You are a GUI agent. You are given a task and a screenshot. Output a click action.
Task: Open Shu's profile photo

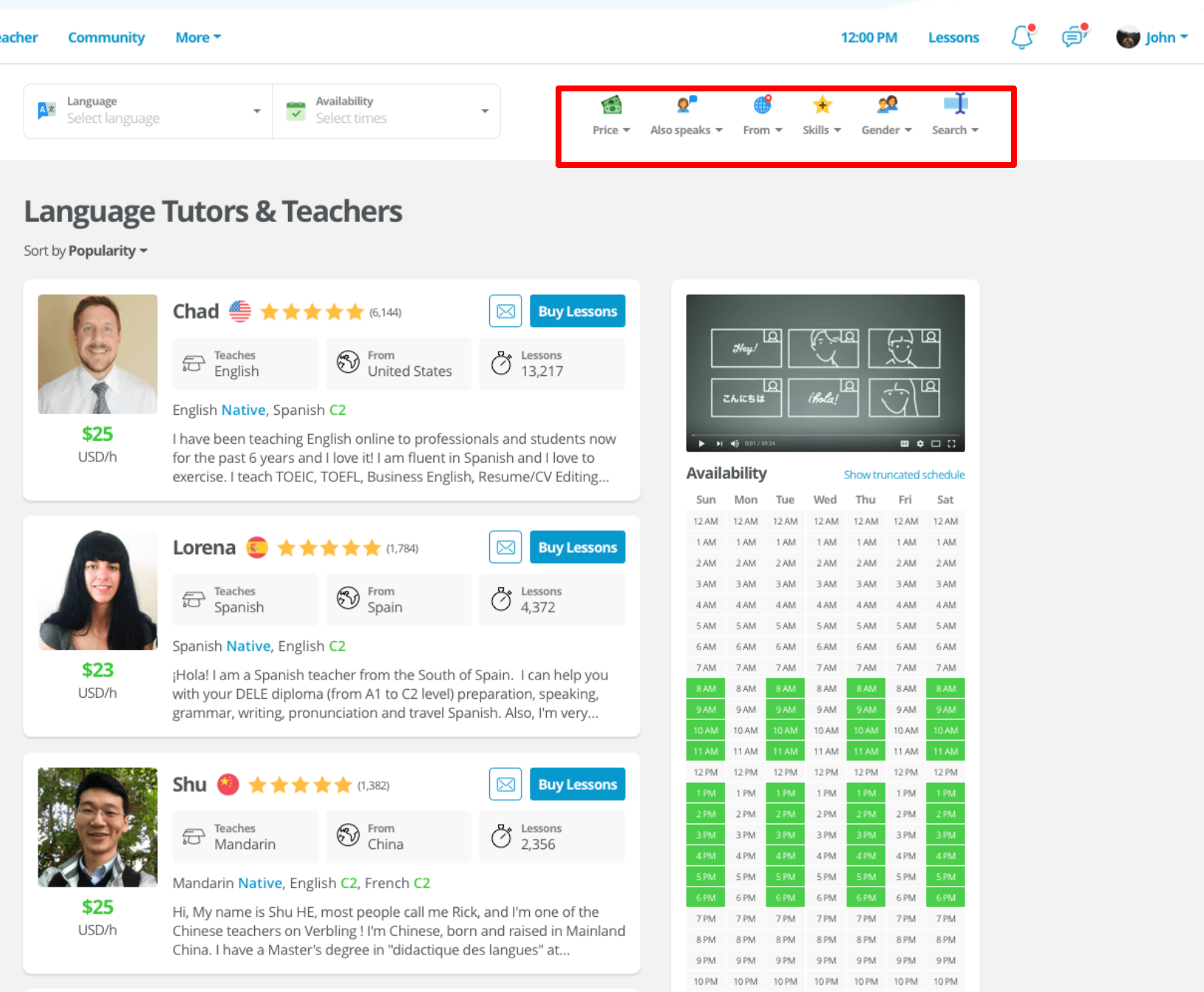97,827
